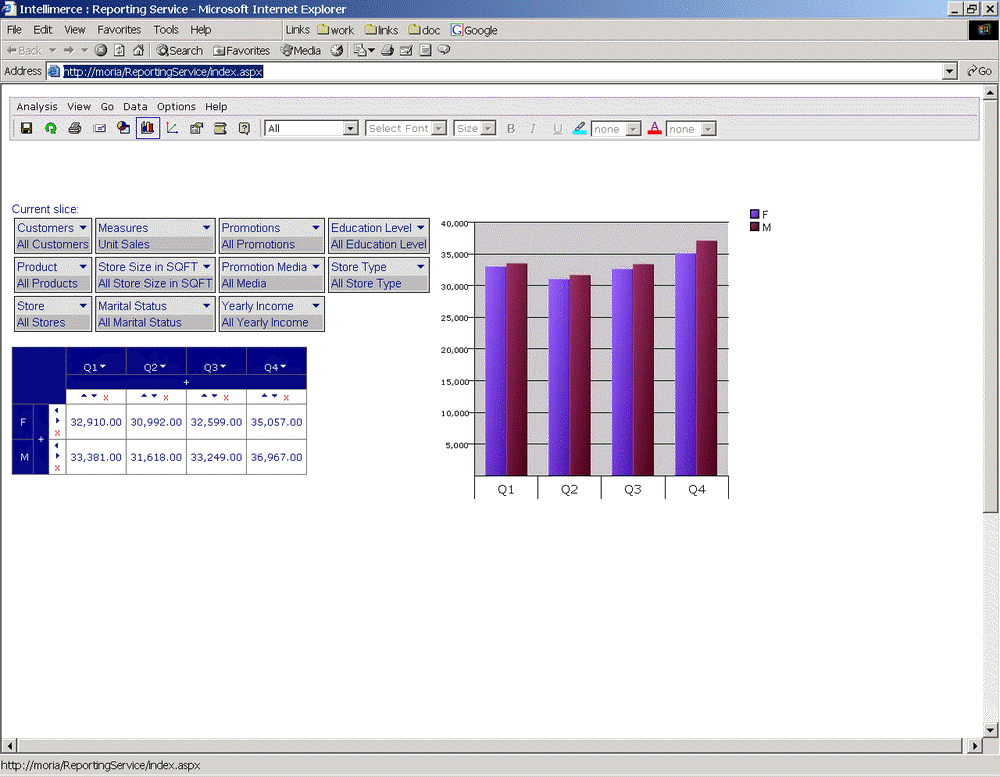The height and width of the screenshot is (777, 1000).
Task: Click the plus icon between rows F and M
Action: 41,440
